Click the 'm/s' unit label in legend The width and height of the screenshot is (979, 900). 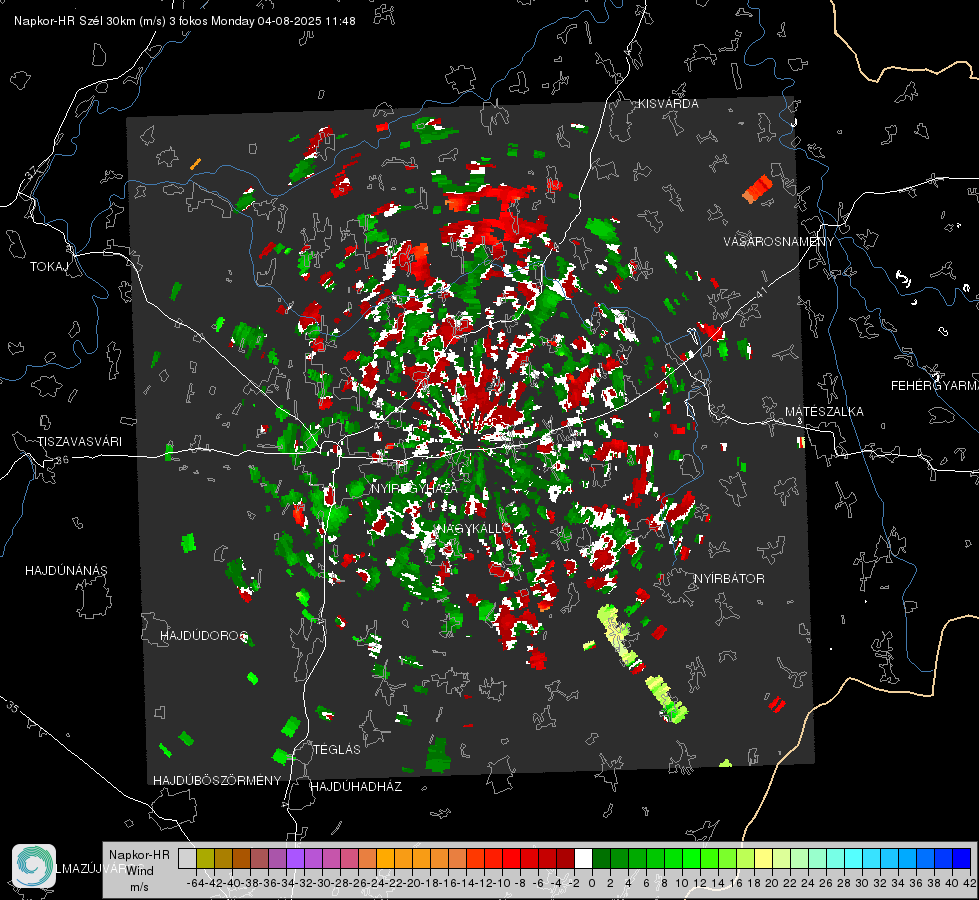pos(139,886)
